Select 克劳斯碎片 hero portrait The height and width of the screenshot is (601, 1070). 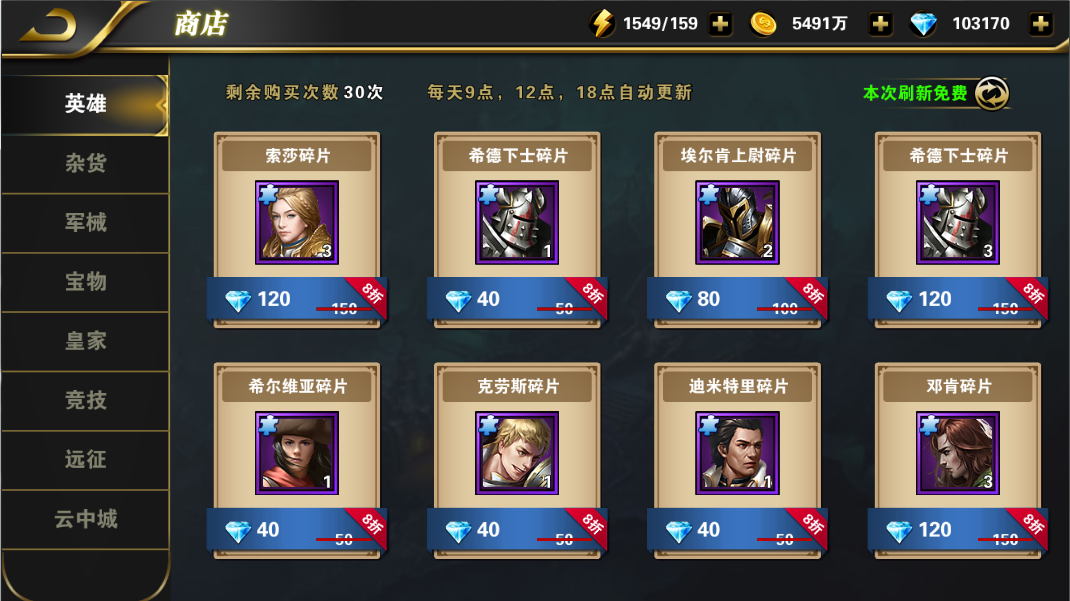pos(517,453)
